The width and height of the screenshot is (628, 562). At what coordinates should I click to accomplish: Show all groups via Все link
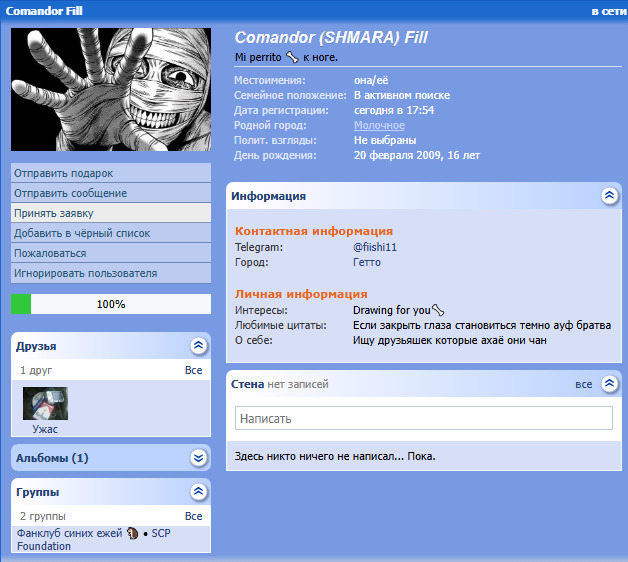coord(193,516)
